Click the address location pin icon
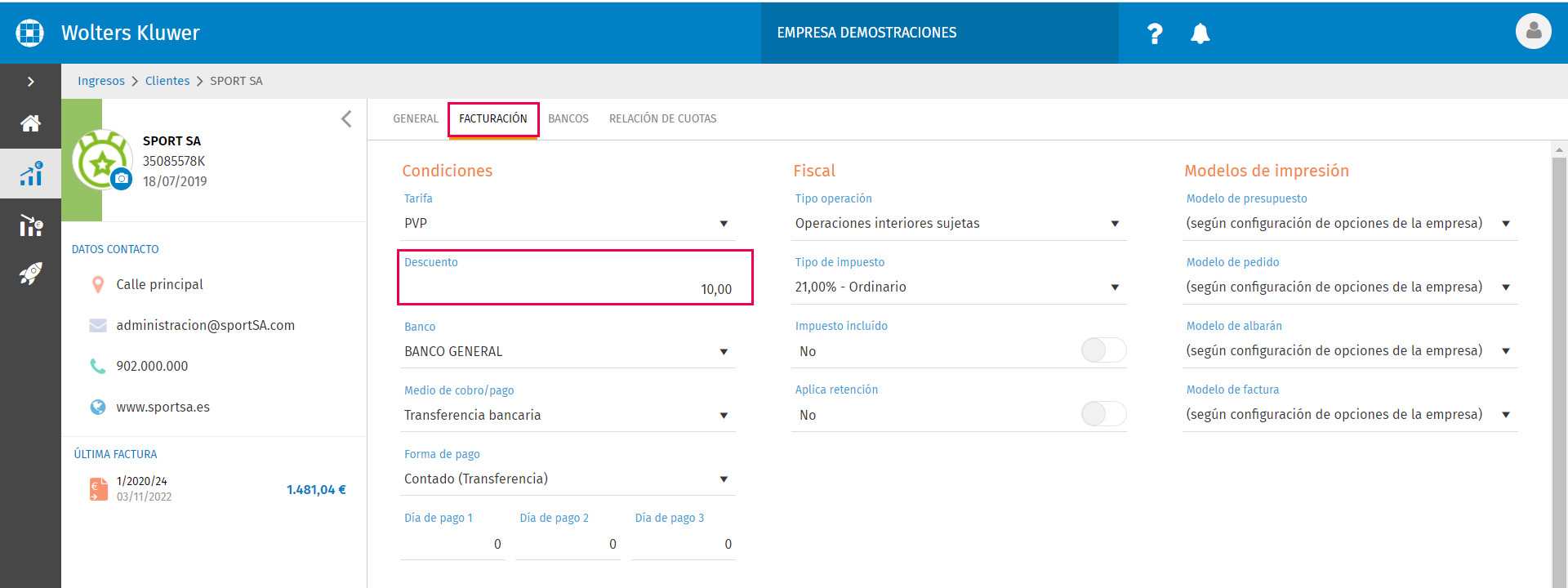The height and width of the screenshot is (588, 1568). 98,284
